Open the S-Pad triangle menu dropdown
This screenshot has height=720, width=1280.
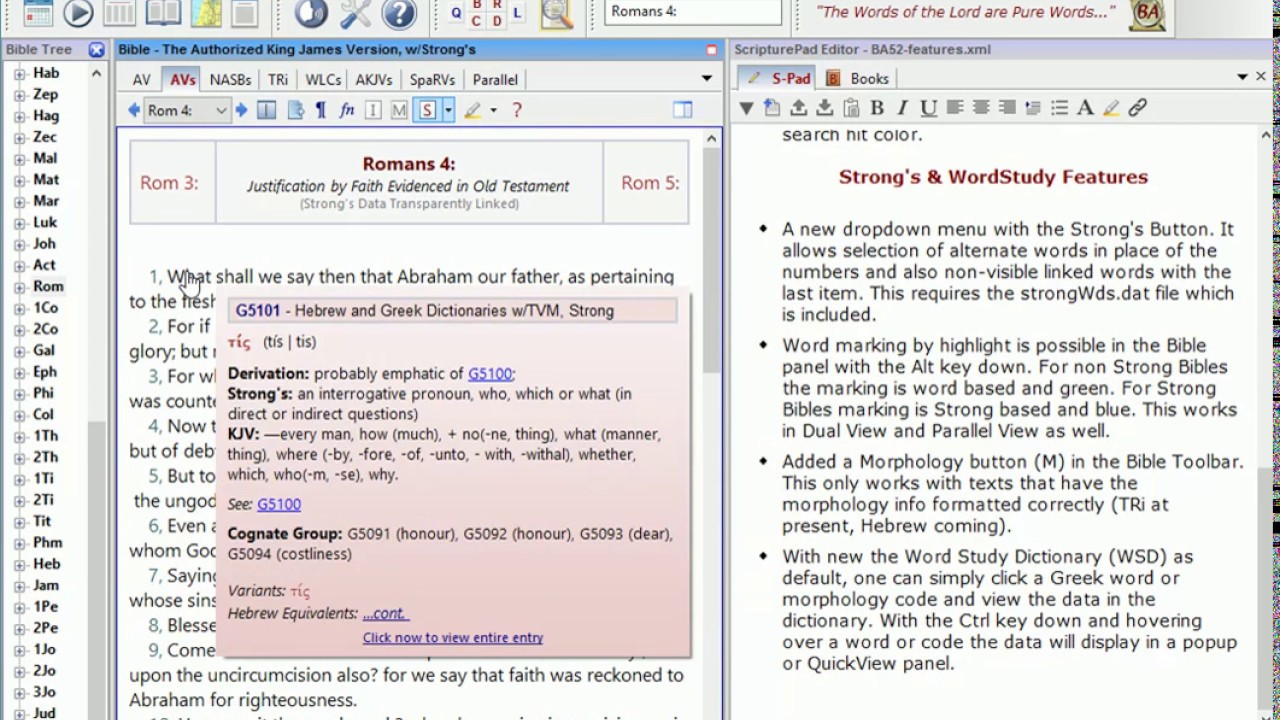click(x=746, y=108)
